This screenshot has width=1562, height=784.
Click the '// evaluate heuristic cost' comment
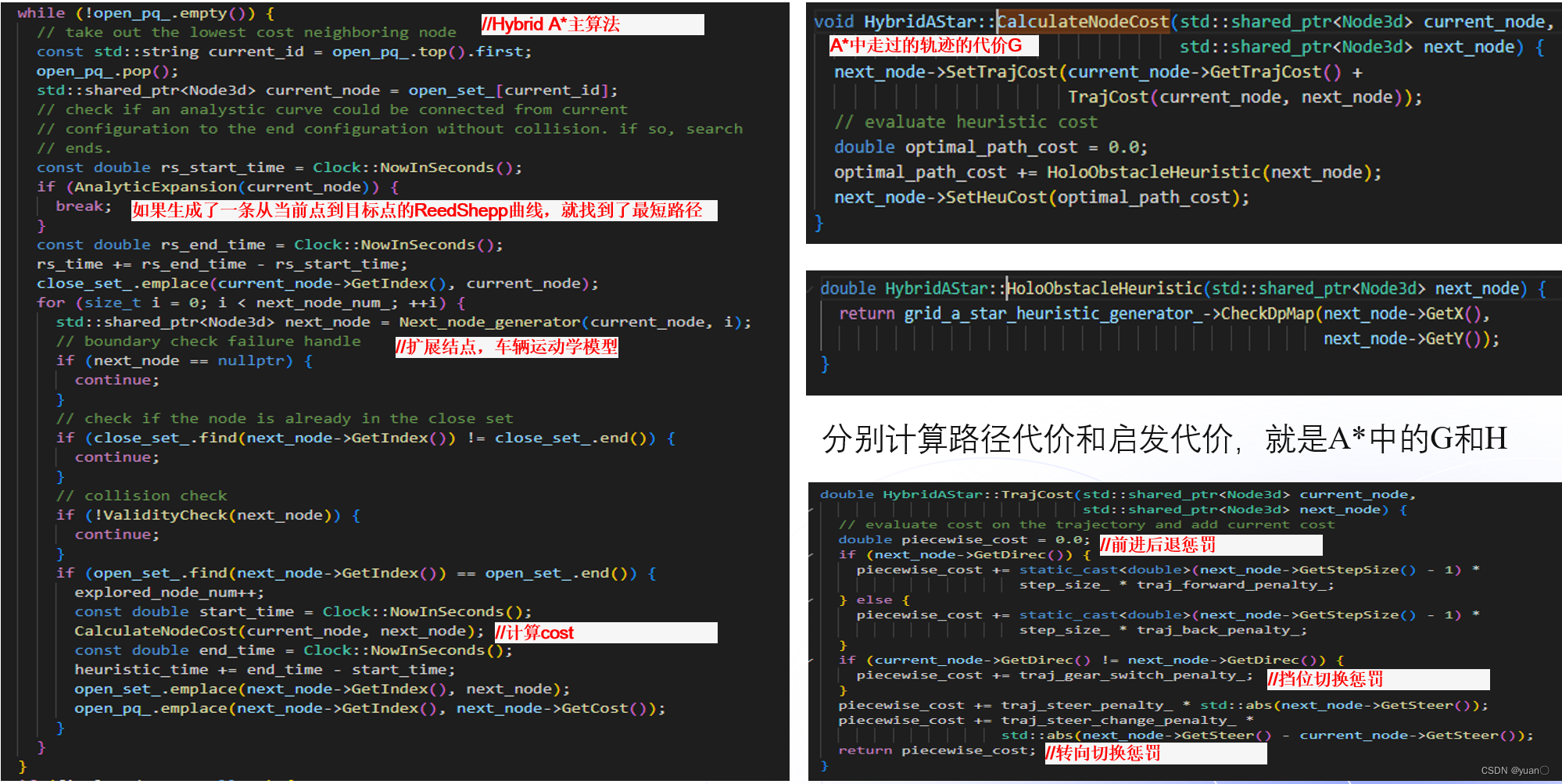966,122
